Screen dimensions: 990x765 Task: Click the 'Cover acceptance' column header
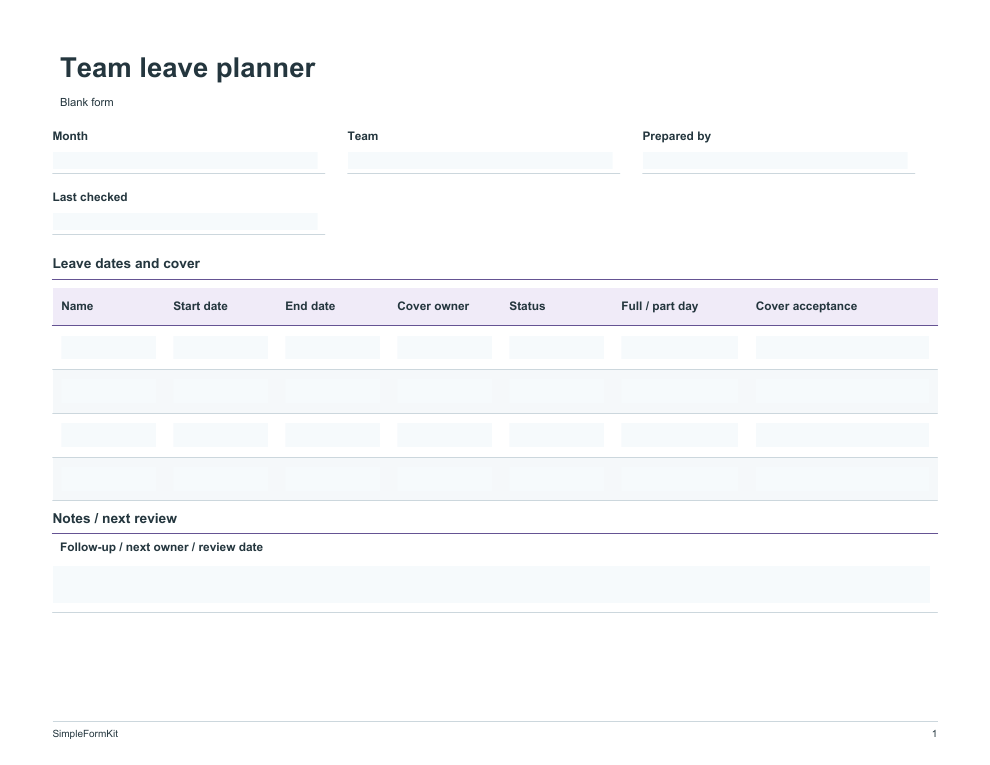coord(806,306)
